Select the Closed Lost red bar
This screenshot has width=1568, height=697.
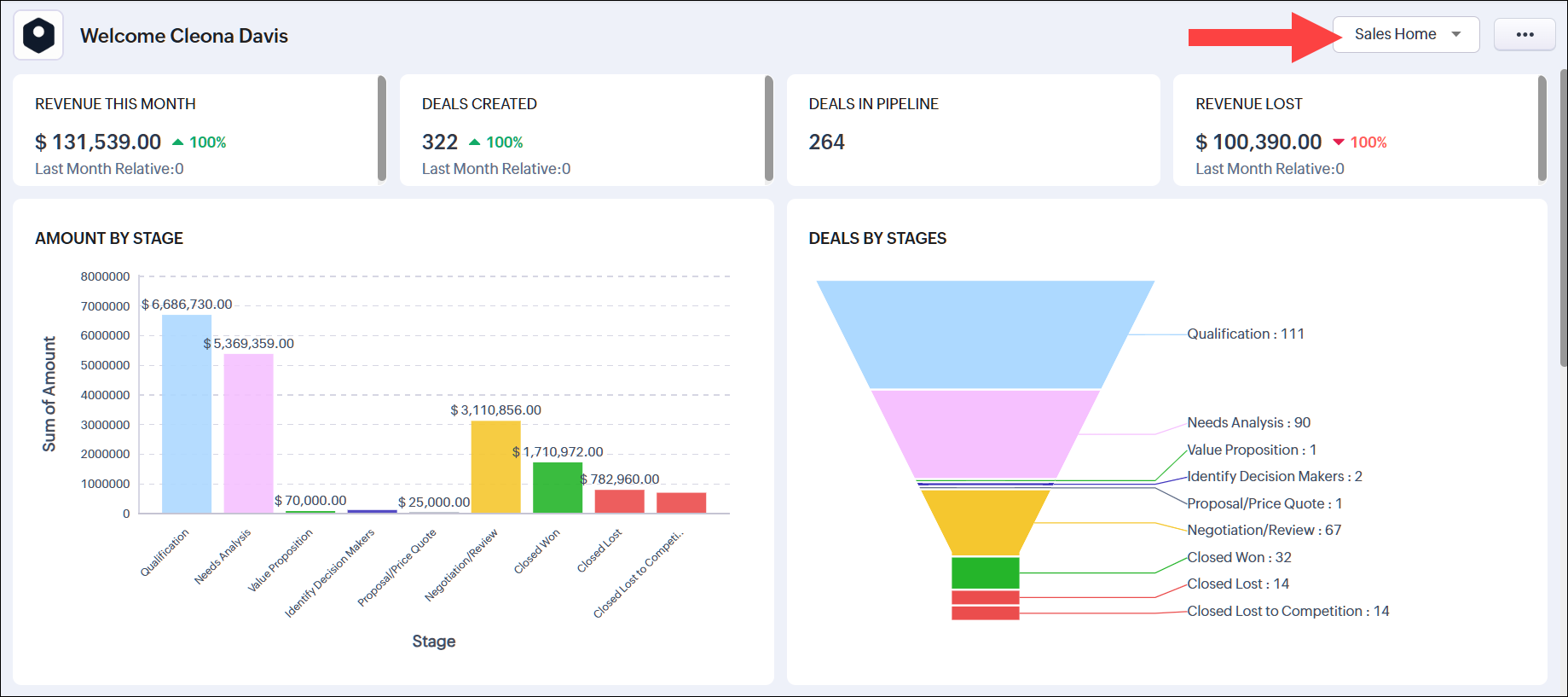pos(619,501)
